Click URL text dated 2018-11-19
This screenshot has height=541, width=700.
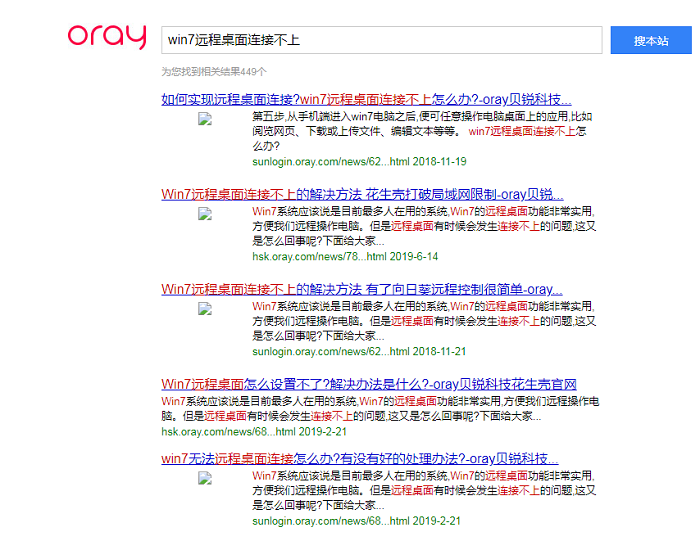click(359, 162)
